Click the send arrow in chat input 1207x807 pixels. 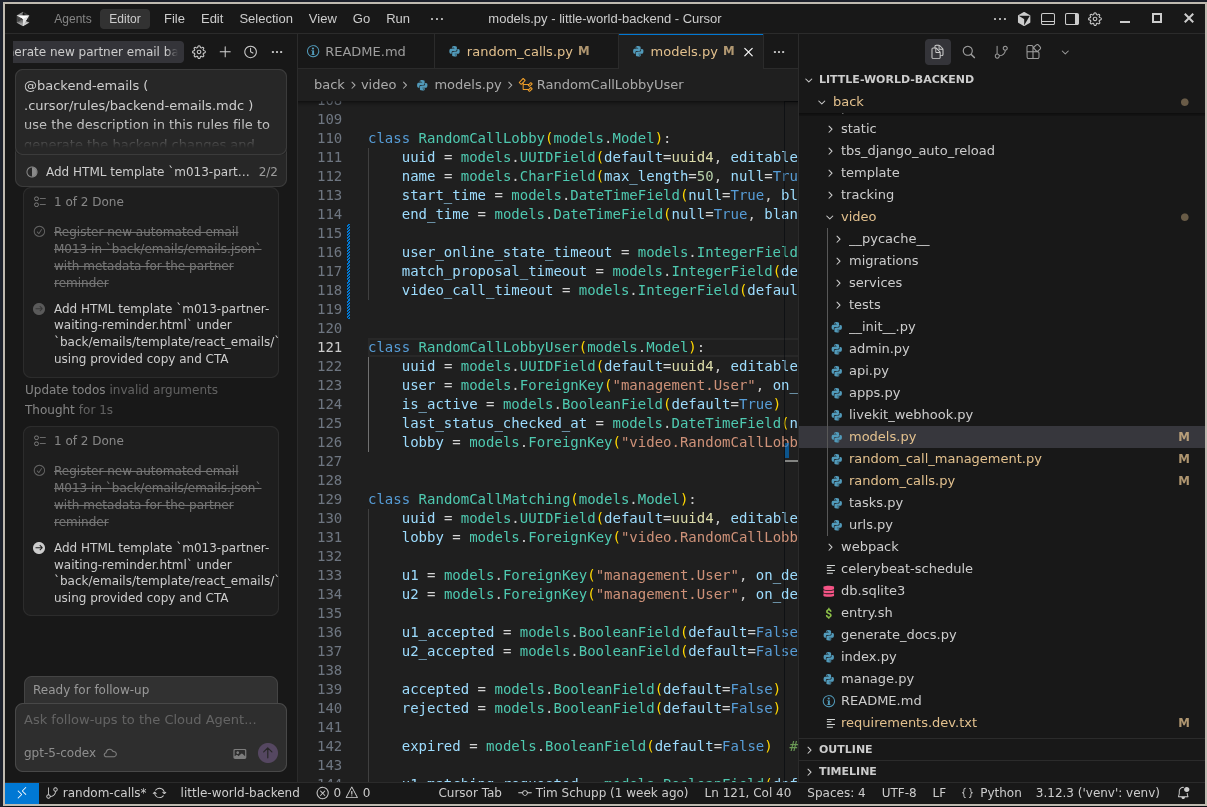point(267,753)
